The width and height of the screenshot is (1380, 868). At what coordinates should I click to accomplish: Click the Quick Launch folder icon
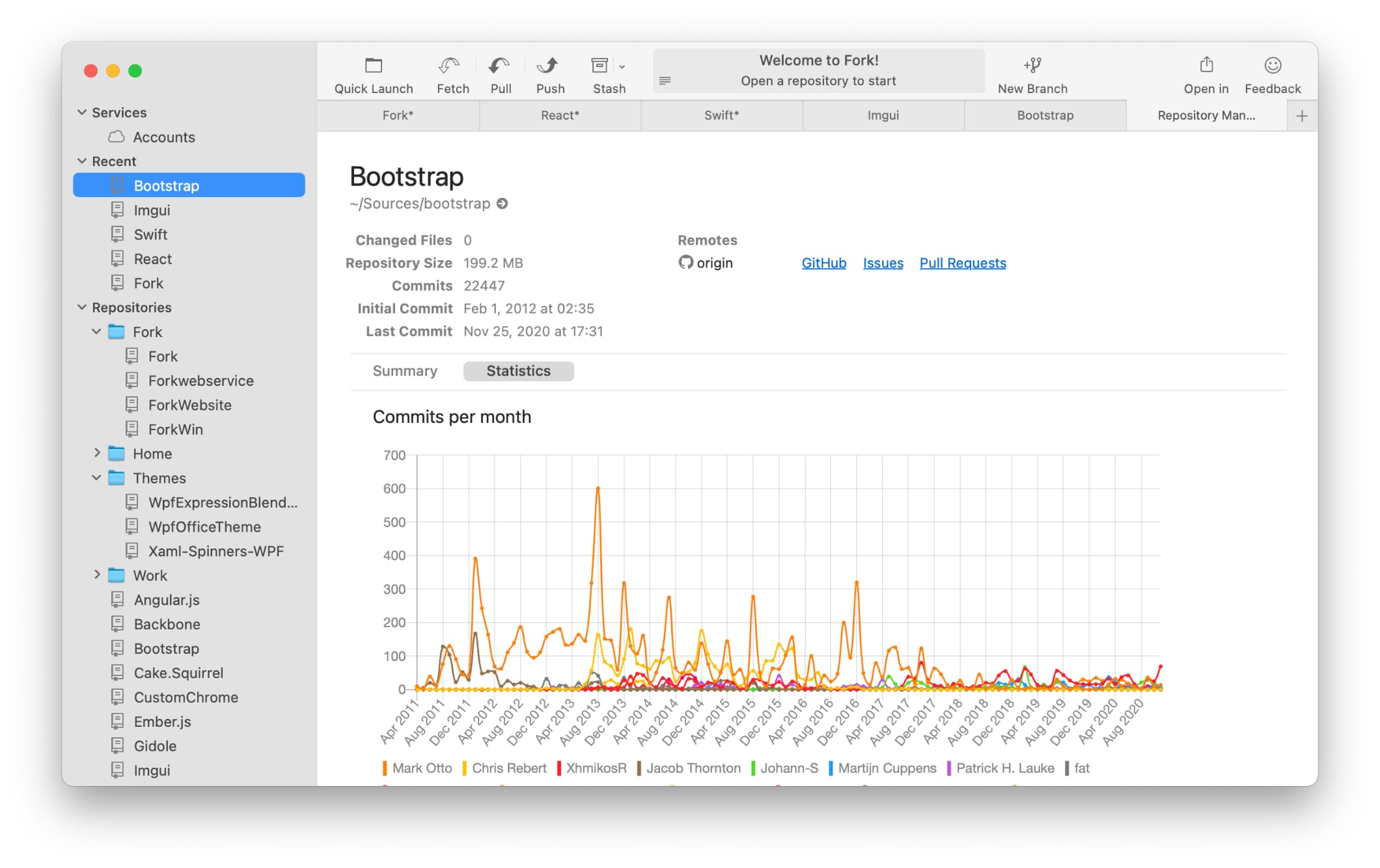(374, 66)
